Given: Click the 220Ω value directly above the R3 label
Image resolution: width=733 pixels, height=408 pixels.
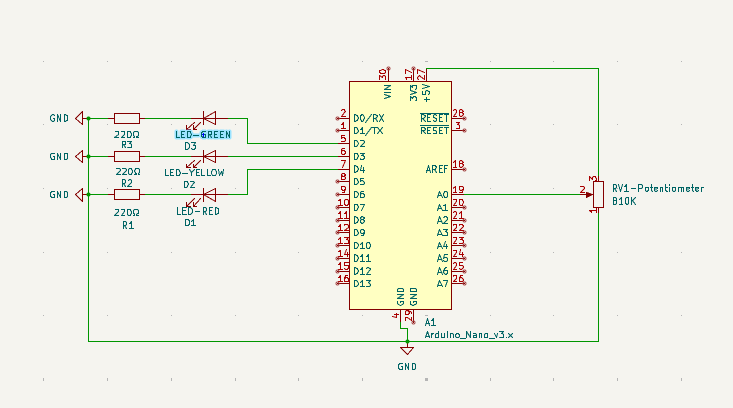Looking at the screenshot, I should pyautogui.click(x=127, y=135).
